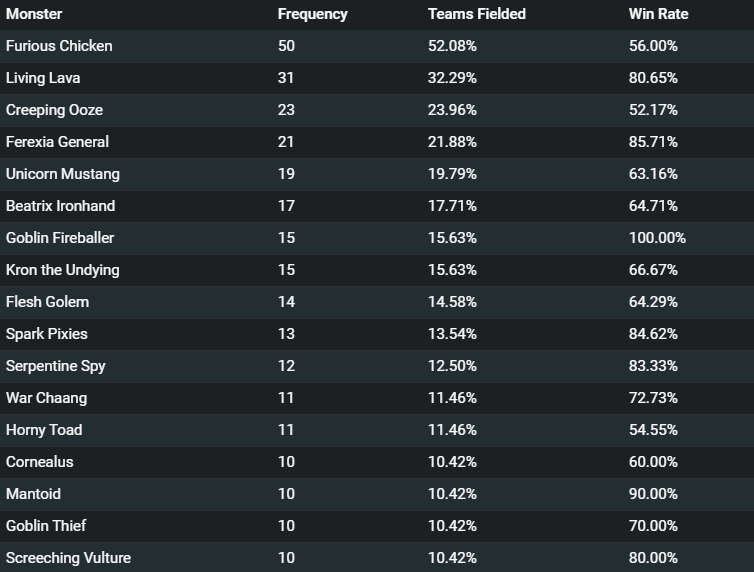Click Goblin Fireballer's 100.00% win rate
Viewport: 754px width, 572px height.
point(657,238)
